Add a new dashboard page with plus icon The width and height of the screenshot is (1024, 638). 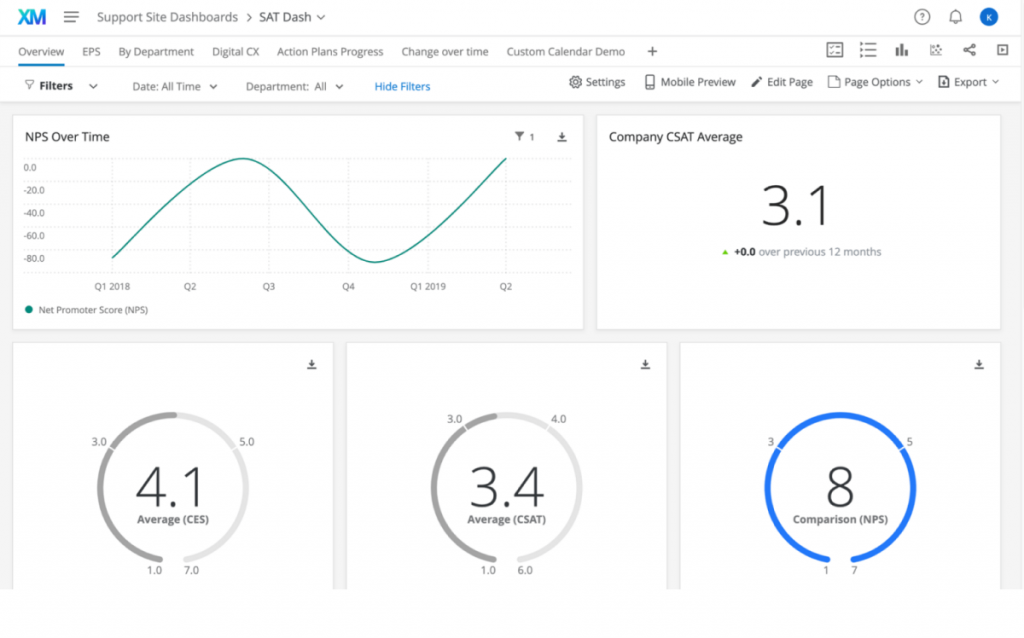point(652,52)
